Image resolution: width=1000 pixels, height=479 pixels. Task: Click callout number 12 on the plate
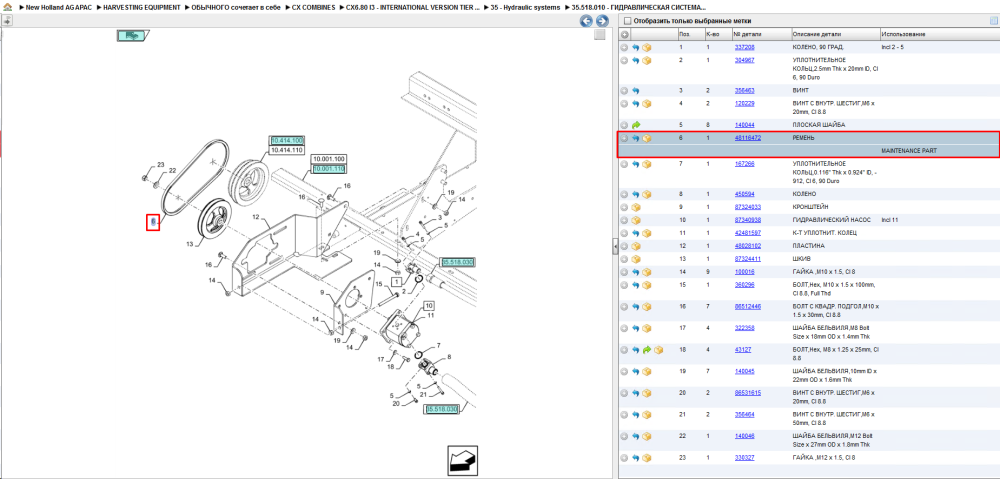(256, 217)
